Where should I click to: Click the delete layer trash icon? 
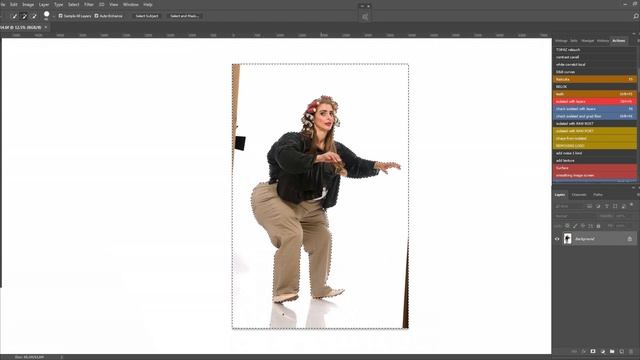pos(631,351)
